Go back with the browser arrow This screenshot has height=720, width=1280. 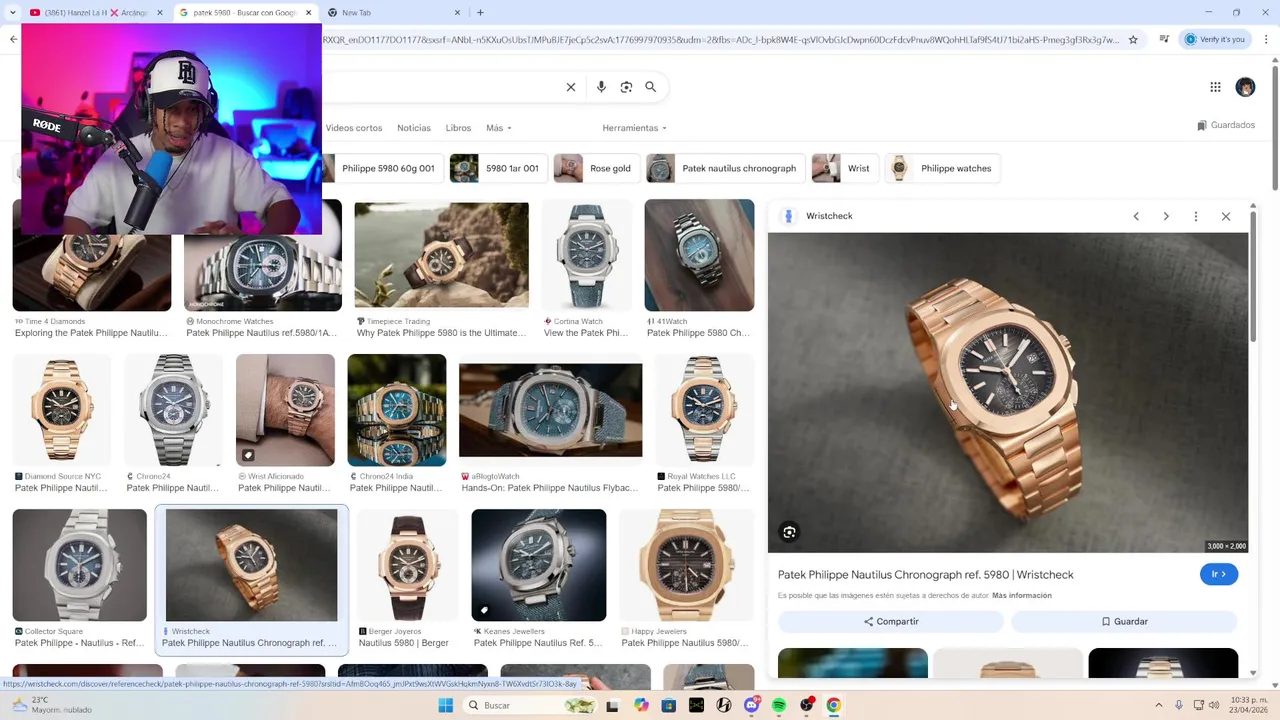(13, 40)
